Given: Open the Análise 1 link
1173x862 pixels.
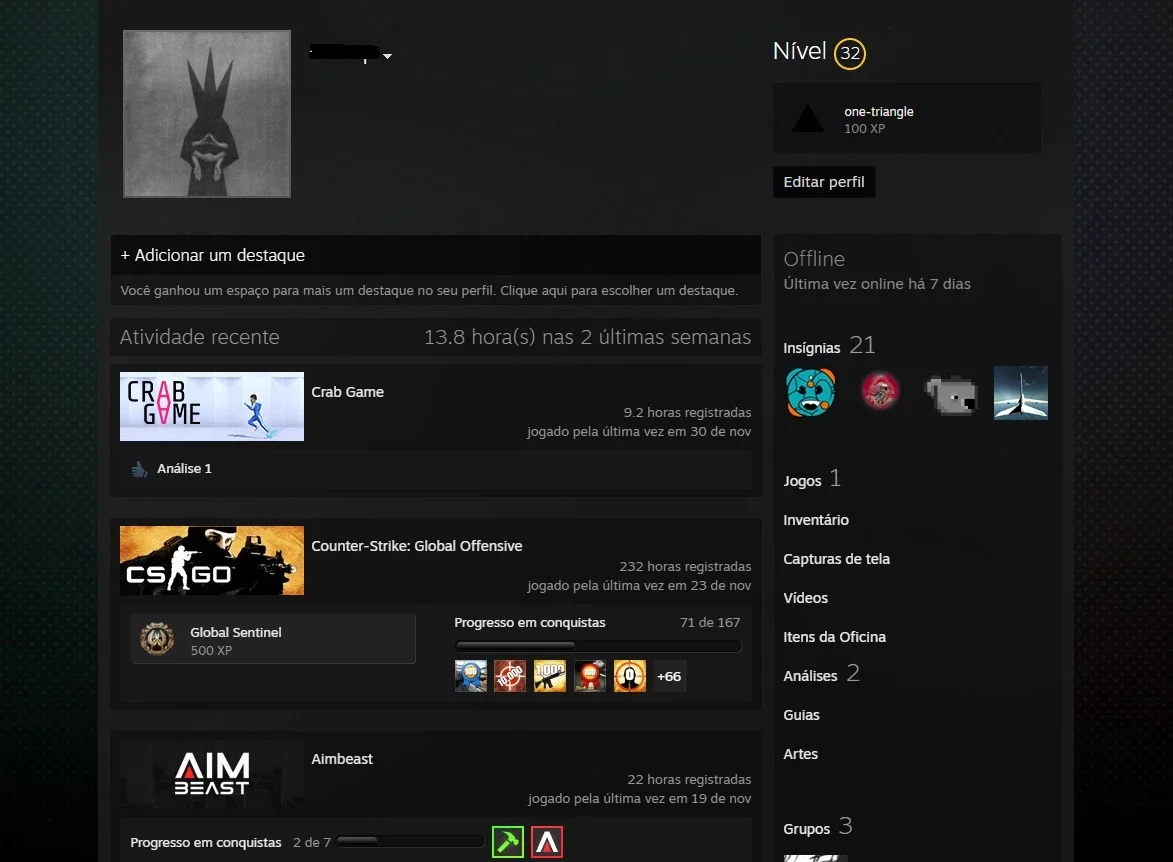Looking at the screenshot, I should tap(184, 468).
